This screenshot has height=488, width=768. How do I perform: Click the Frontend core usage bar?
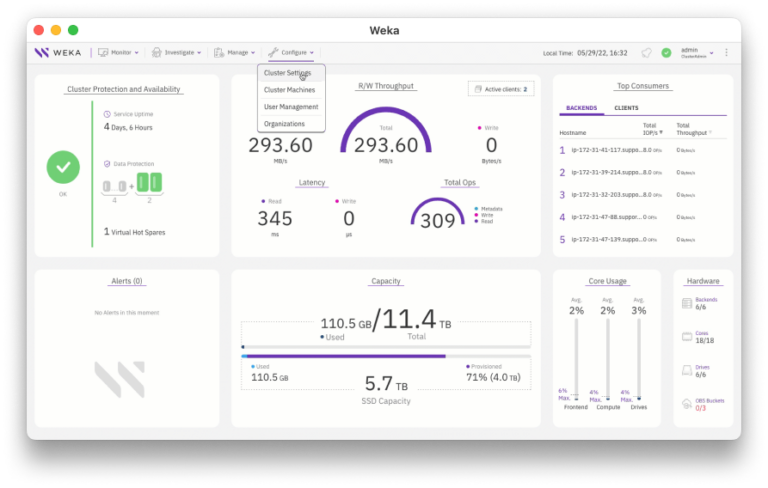(x=576, y=359)
